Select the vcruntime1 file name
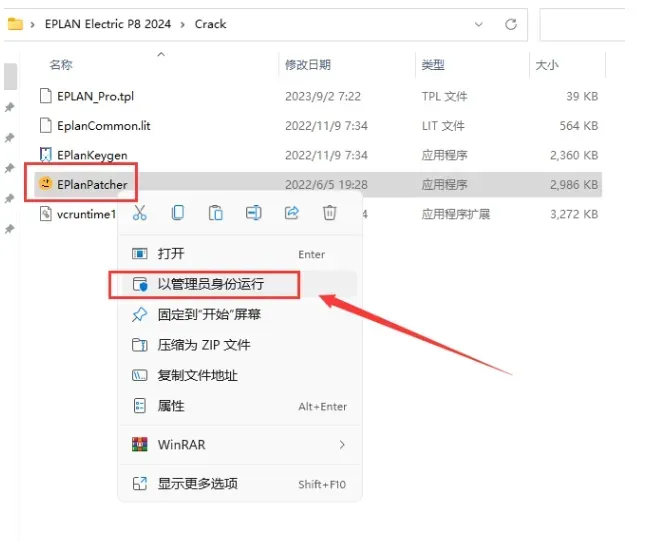This screenshot has height=542, width=651. (x=86, y=214)
